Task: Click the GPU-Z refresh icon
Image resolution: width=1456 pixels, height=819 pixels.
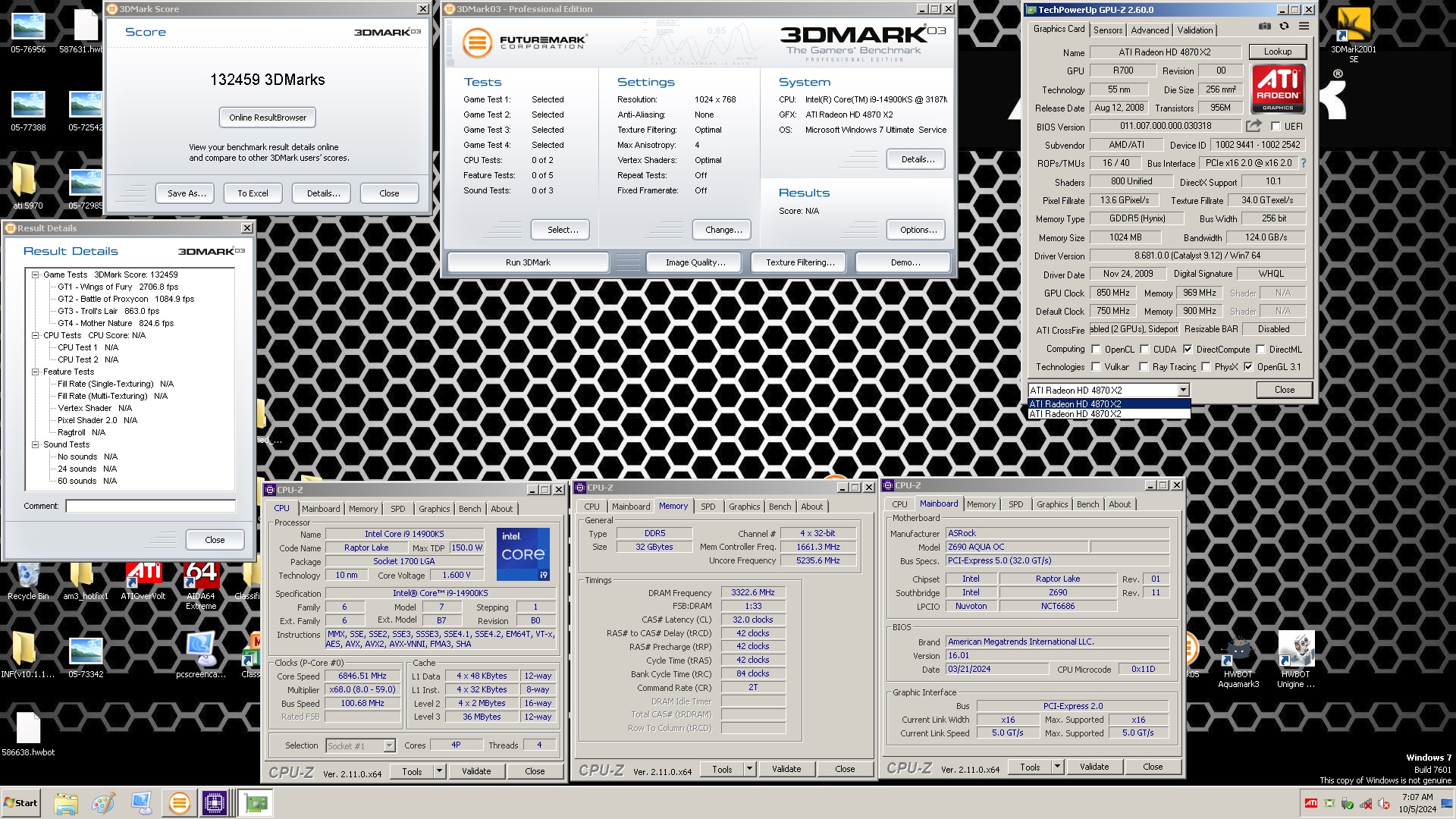Action: (x=1284, y=27)
